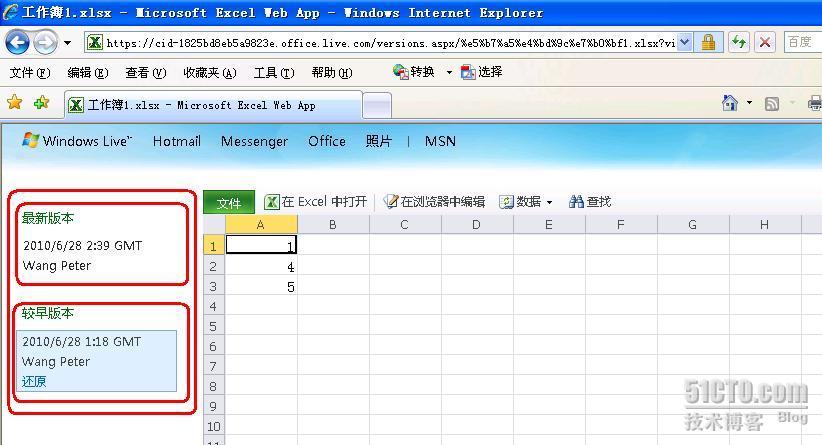Open the 照片 link

point(378,142)
